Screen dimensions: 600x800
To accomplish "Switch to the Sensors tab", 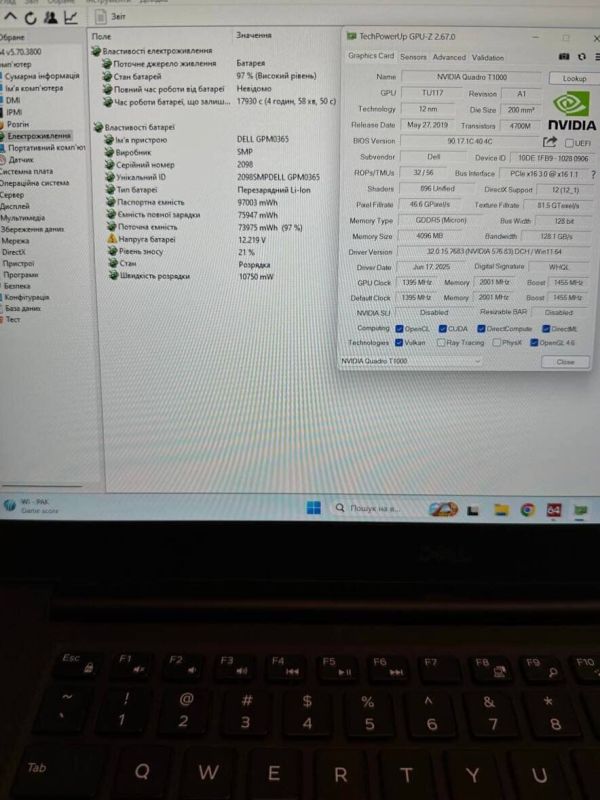I will click(413, 57).
